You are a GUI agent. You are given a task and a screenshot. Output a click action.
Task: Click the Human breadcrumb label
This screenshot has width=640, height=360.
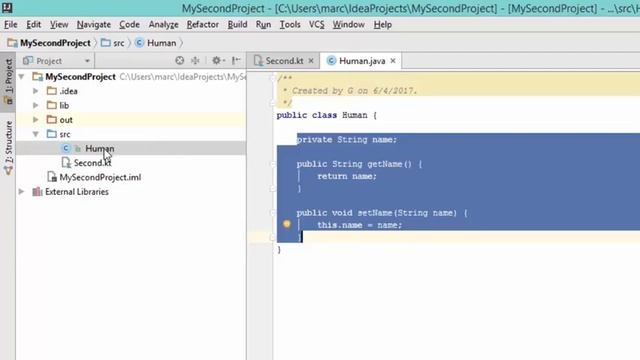tap(162, 43)
